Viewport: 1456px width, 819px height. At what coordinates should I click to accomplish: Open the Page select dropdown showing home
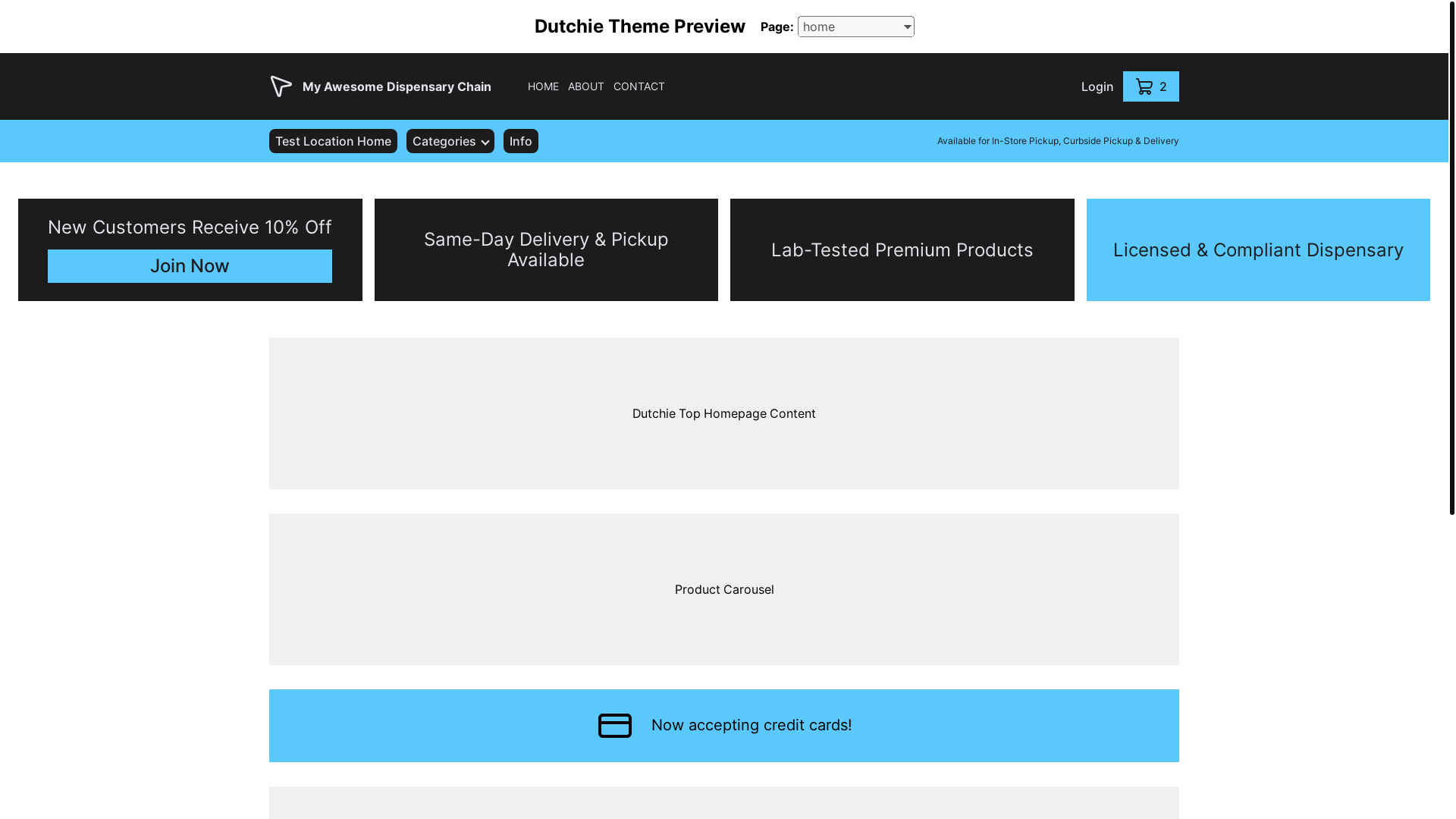click(x=855, y=27)
